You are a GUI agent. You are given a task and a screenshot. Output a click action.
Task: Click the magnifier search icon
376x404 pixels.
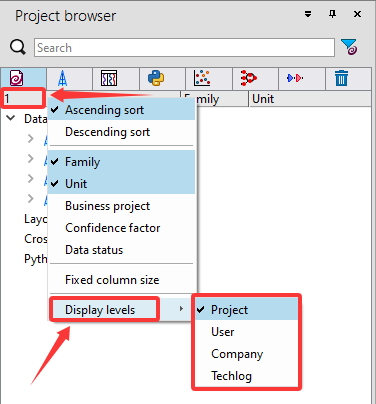tap(18, 47)
